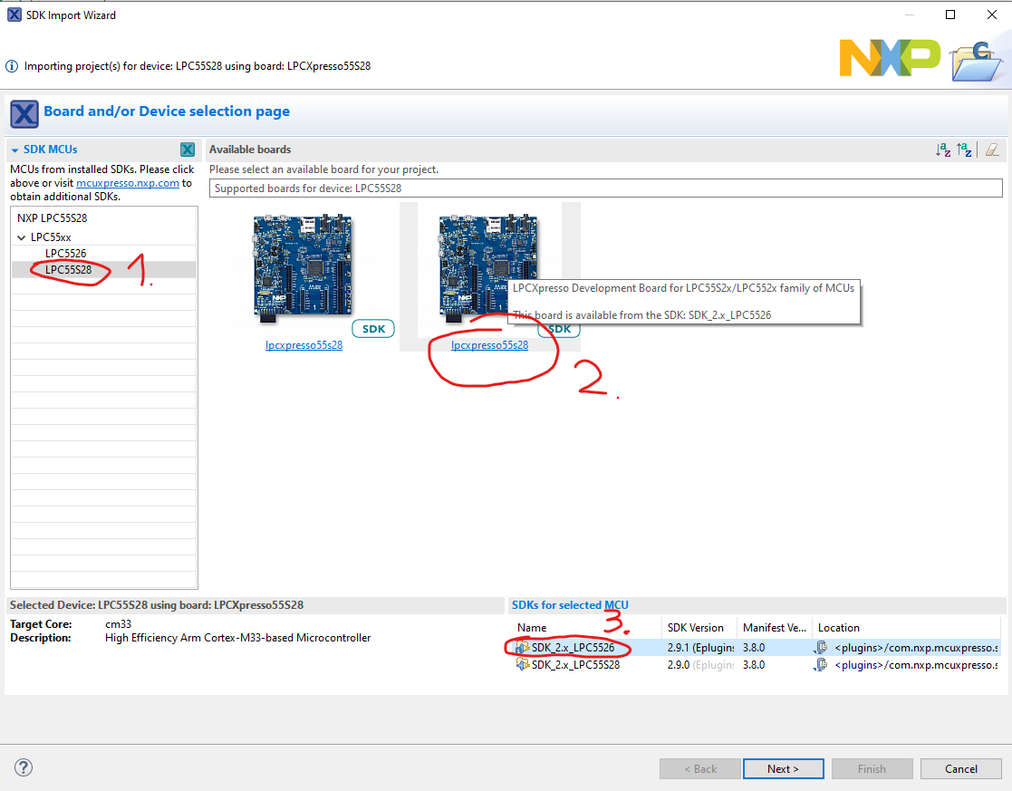Sort by the SDK Version column header
The image size is (1012, 791).
(700, 628)
